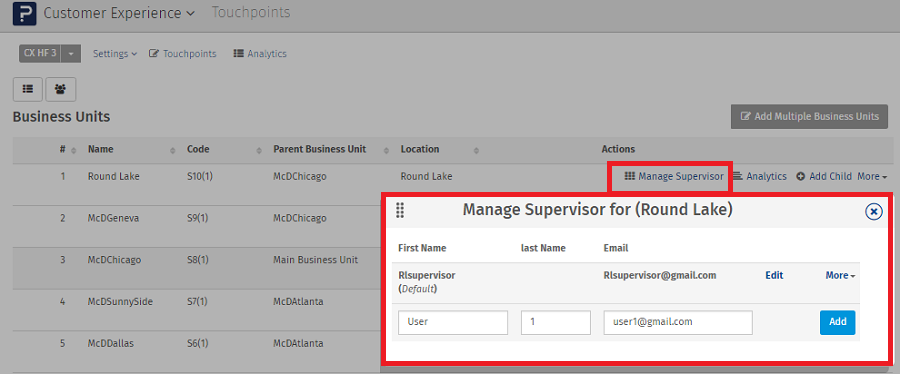Expand More menu in Round Lake row
Viewport: 900px width, 374px height.
872,176
